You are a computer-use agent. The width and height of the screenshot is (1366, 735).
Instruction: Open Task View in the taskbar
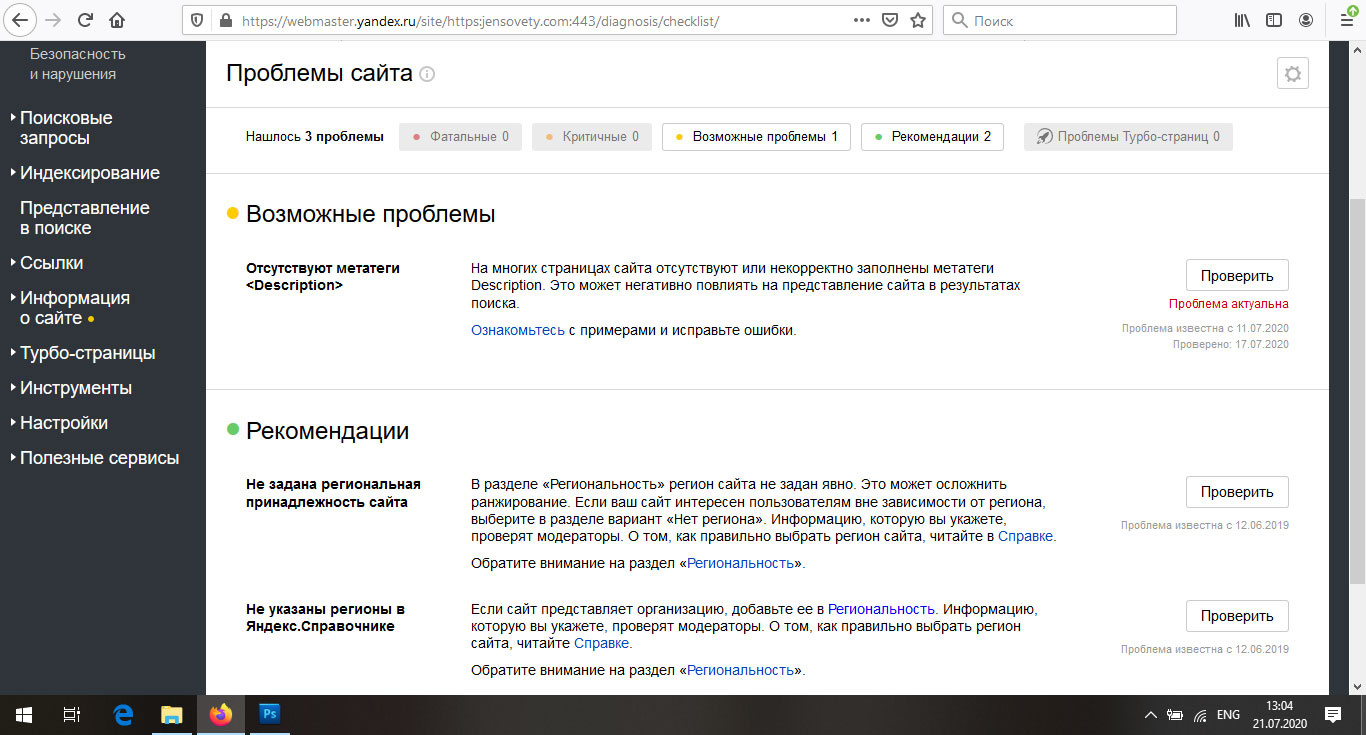coord(72,714)
